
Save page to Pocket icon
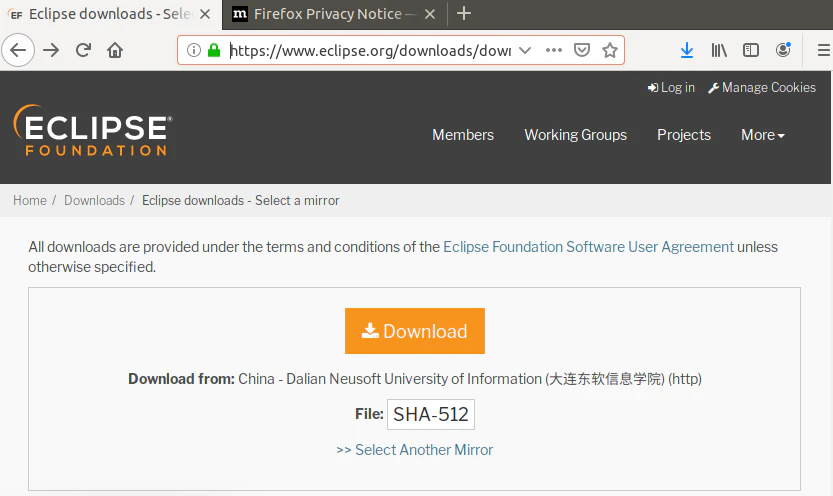(582, 50)
